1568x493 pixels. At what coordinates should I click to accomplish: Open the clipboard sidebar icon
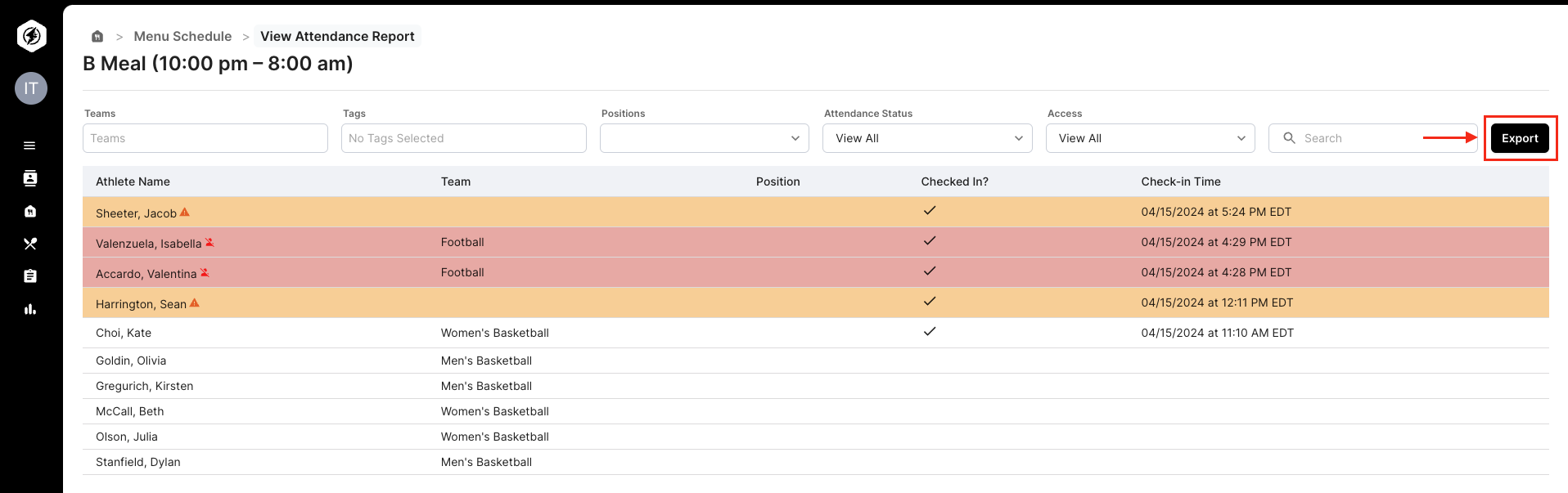pos(30,276)
